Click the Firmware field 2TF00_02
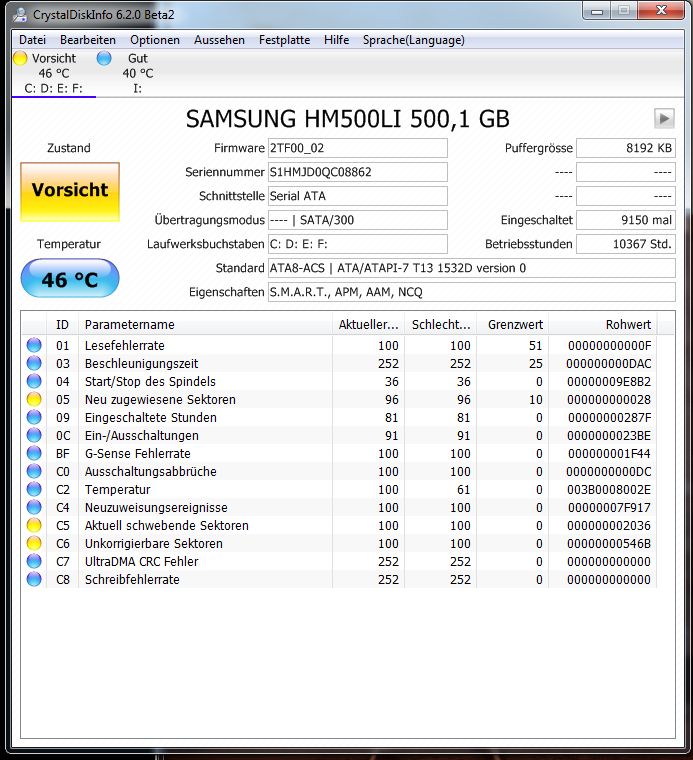 [358, 148]
